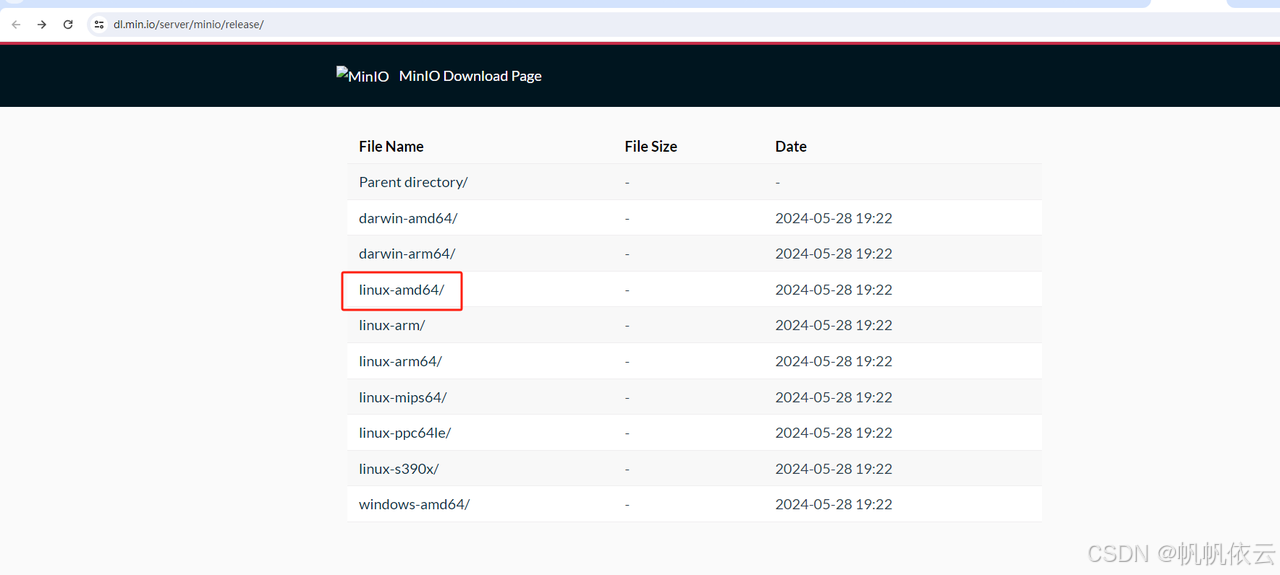Focus the address bar URL dl.min.io
Screen dimensions: 1280x575
pyautogui.click(x=188, y=24)
